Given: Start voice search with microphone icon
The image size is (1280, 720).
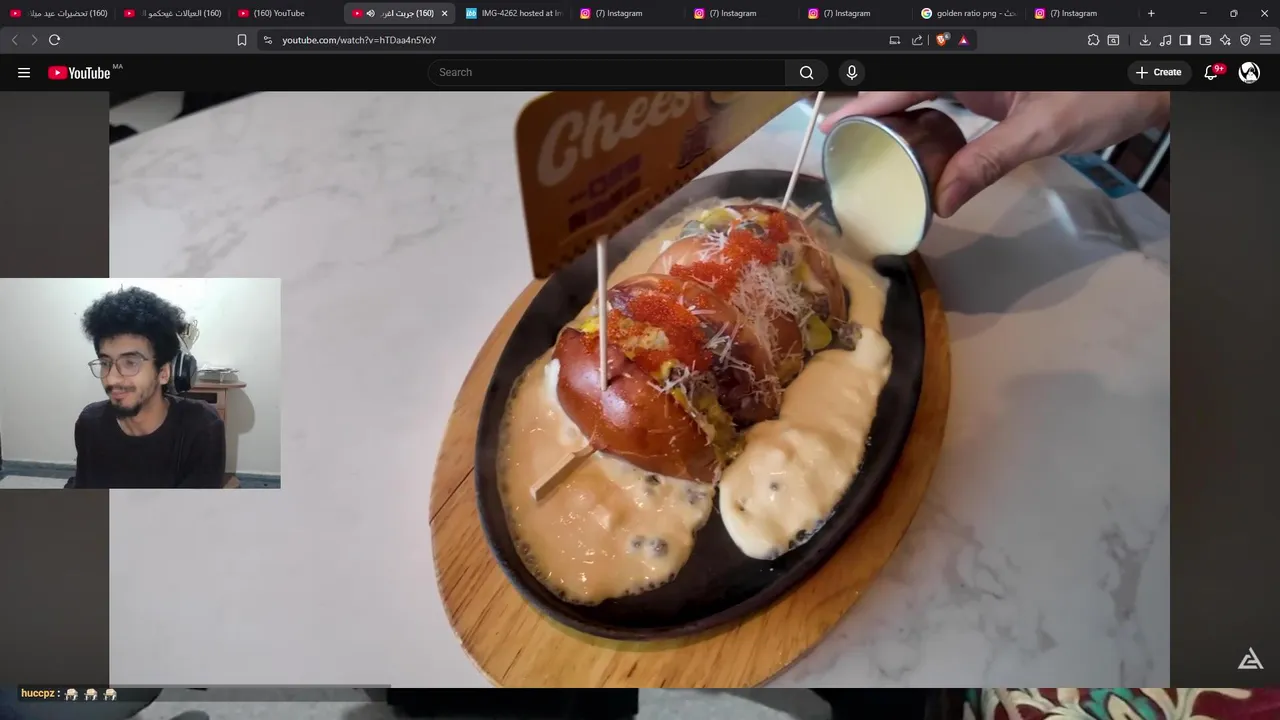Looking at the screenshot, I should (x=852, y=72).
